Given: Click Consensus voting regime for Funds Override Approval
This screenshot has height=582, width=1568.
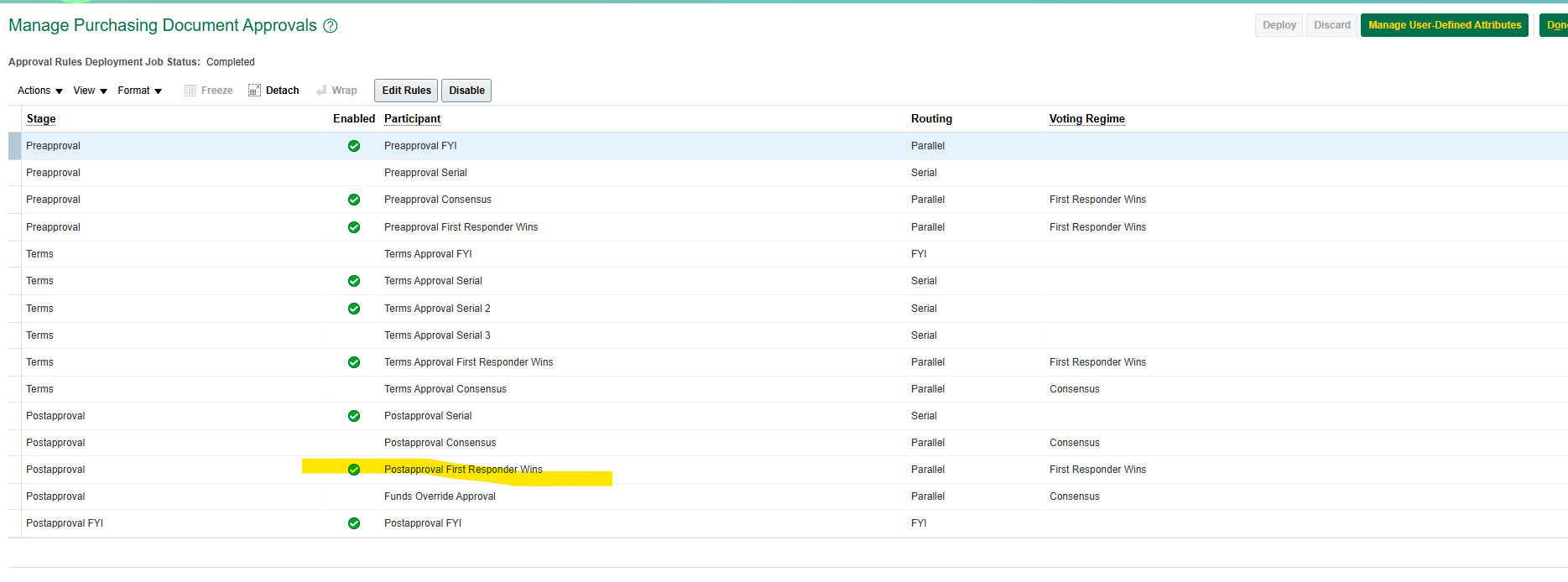Looking at the screenshot, I should [x=1074, y=496].
